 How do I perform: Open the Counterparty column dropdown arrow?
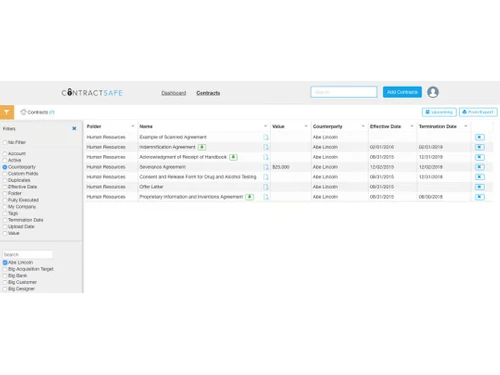pos(363,126)
